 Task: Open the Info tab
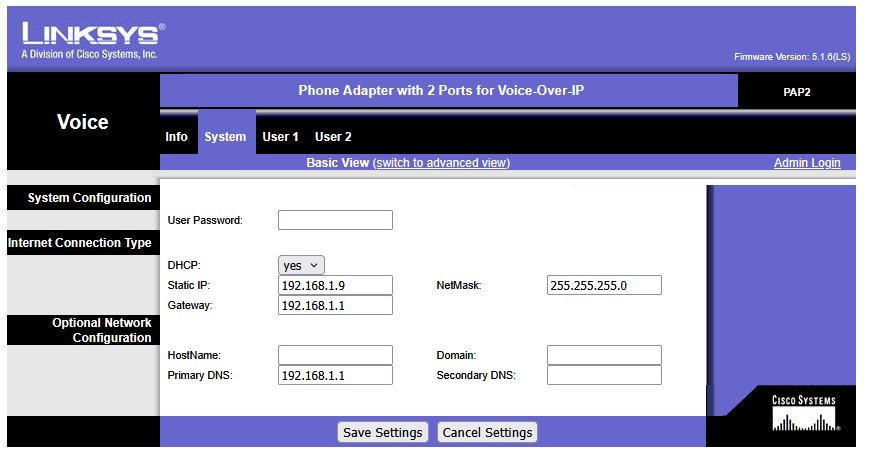tap(176, 137)
